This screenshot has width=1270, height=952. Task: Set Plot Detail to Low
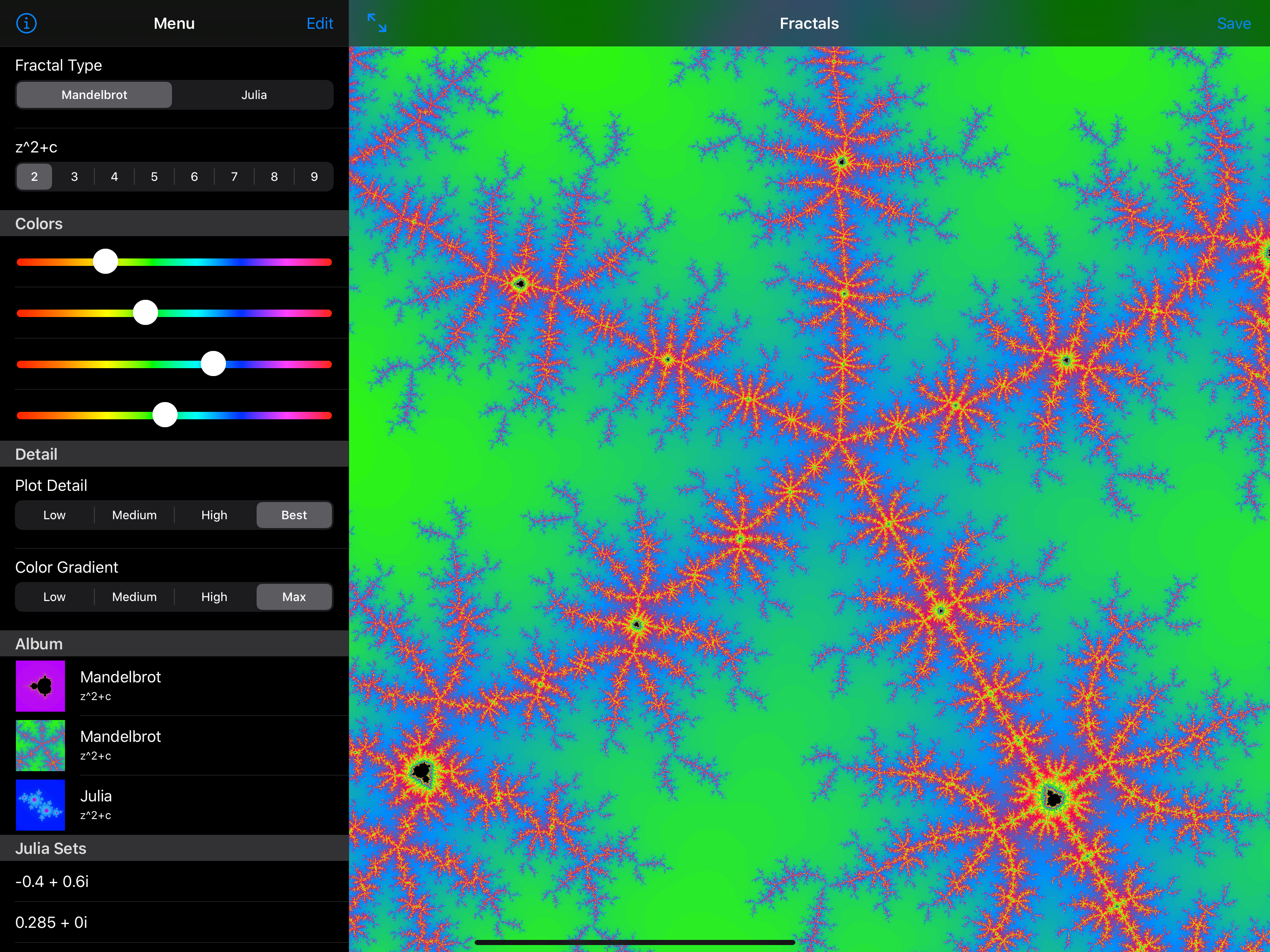tap(54, 515)
